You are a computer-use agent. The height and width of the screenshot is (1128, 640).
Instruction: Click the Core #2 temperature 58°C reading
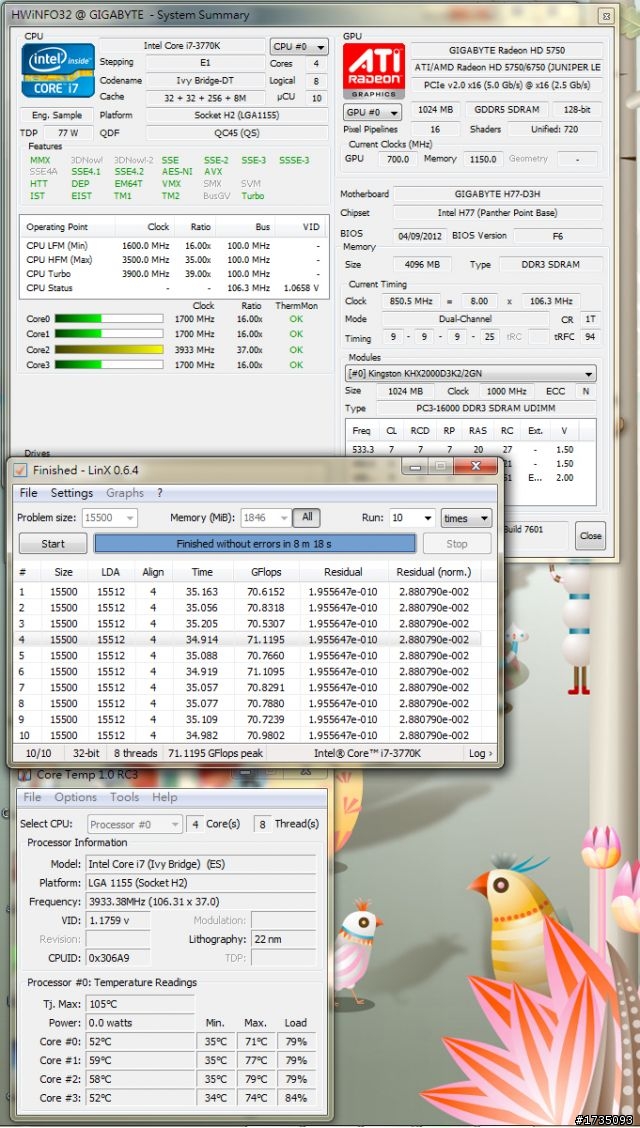[x=140, y=1079]
